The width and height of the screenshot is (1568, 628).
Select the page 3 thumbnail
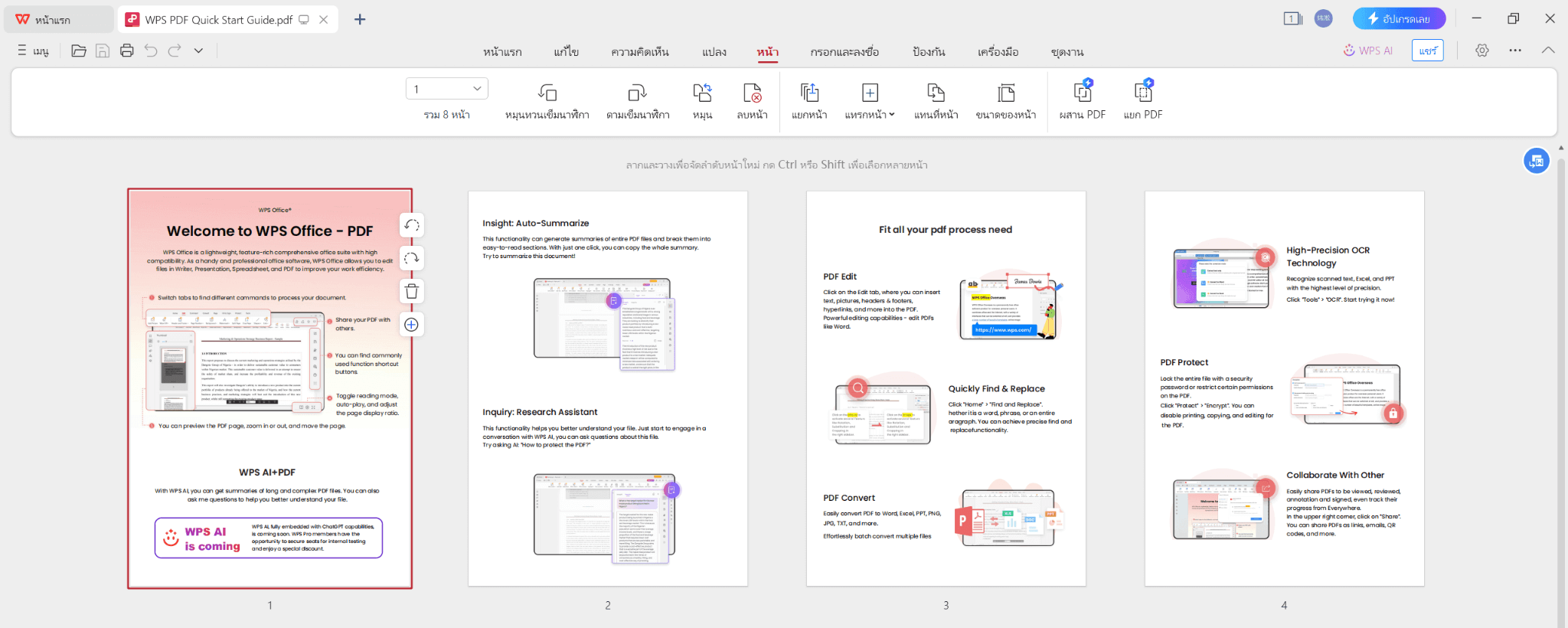[x=946, y=388]
